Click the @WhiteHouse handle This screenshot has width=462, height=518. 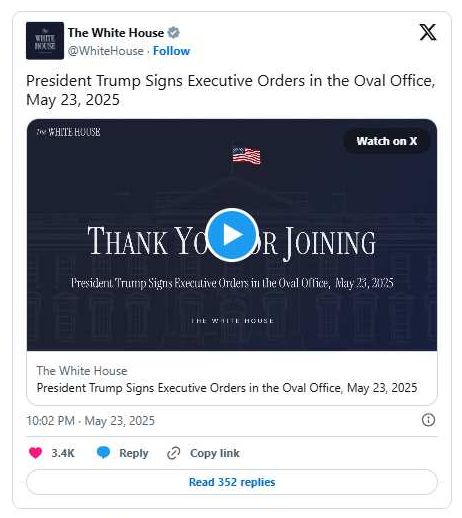point(106,51)
